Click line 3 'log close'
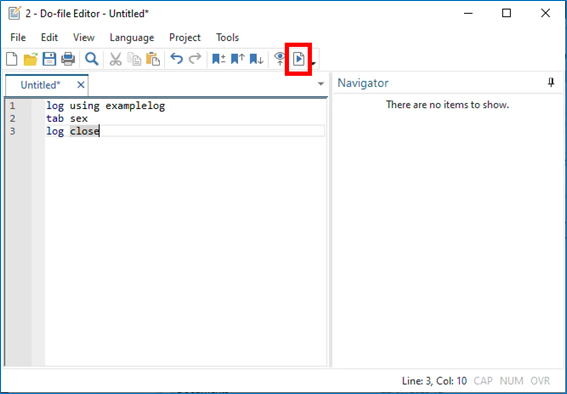This screenshot has width=567, height=394. point(73,131)
